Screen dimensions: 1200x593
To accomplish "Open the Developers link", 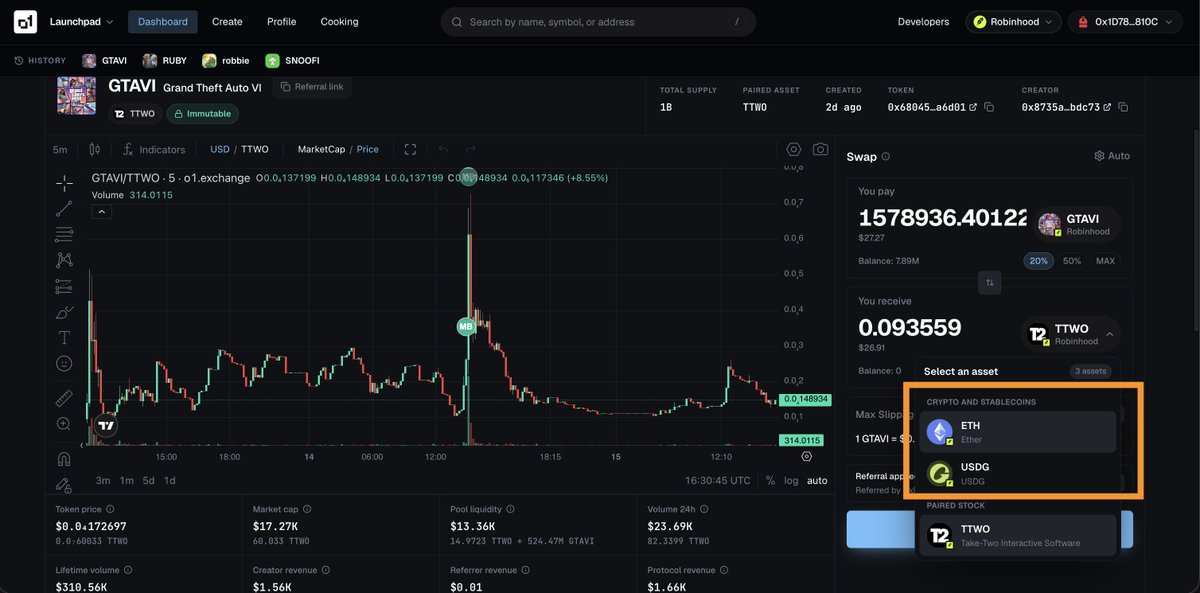I will 924,21.
